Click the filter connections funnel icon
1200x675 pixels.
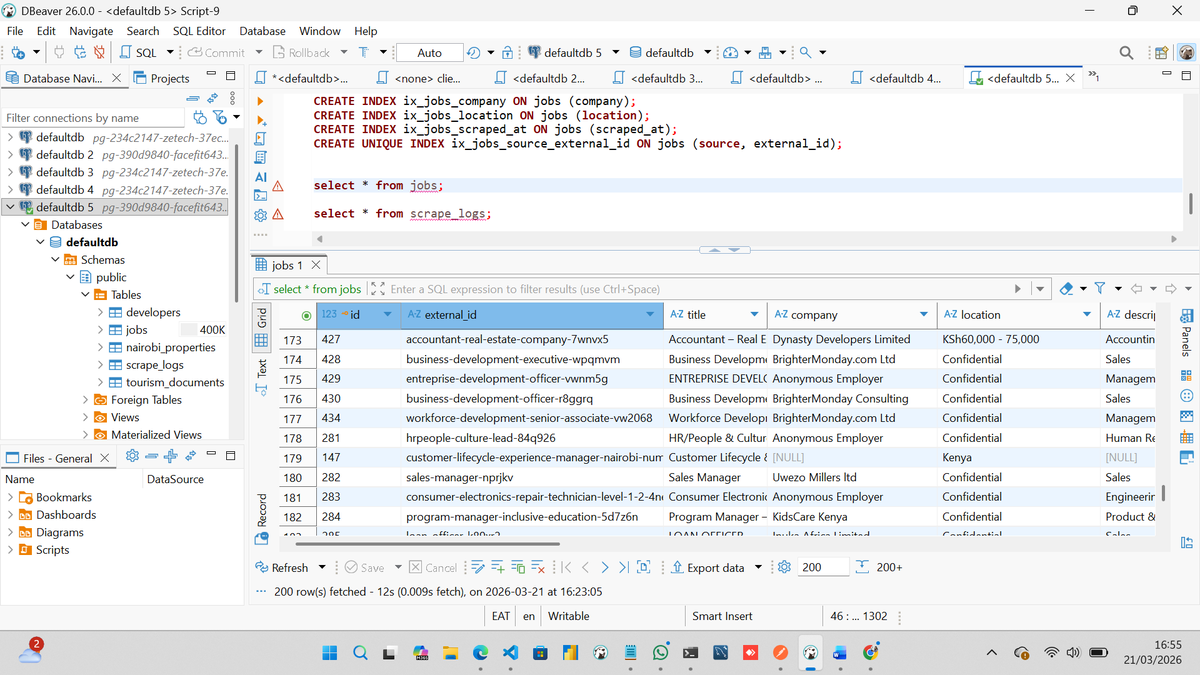(219, 117)
